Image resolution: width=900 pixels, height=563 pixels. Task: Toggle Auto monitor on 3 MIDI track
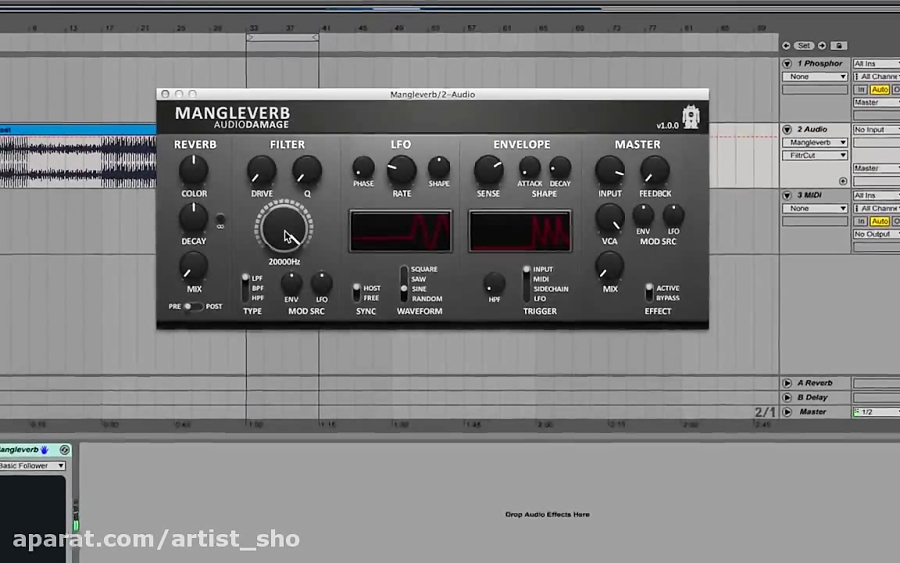coord(879,221)
